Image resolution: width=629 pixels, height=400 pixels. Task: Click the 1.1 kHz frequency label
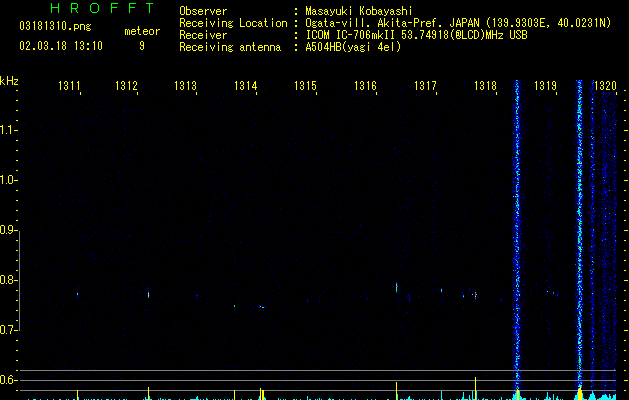pyautogui.click(x=8, y=130)
